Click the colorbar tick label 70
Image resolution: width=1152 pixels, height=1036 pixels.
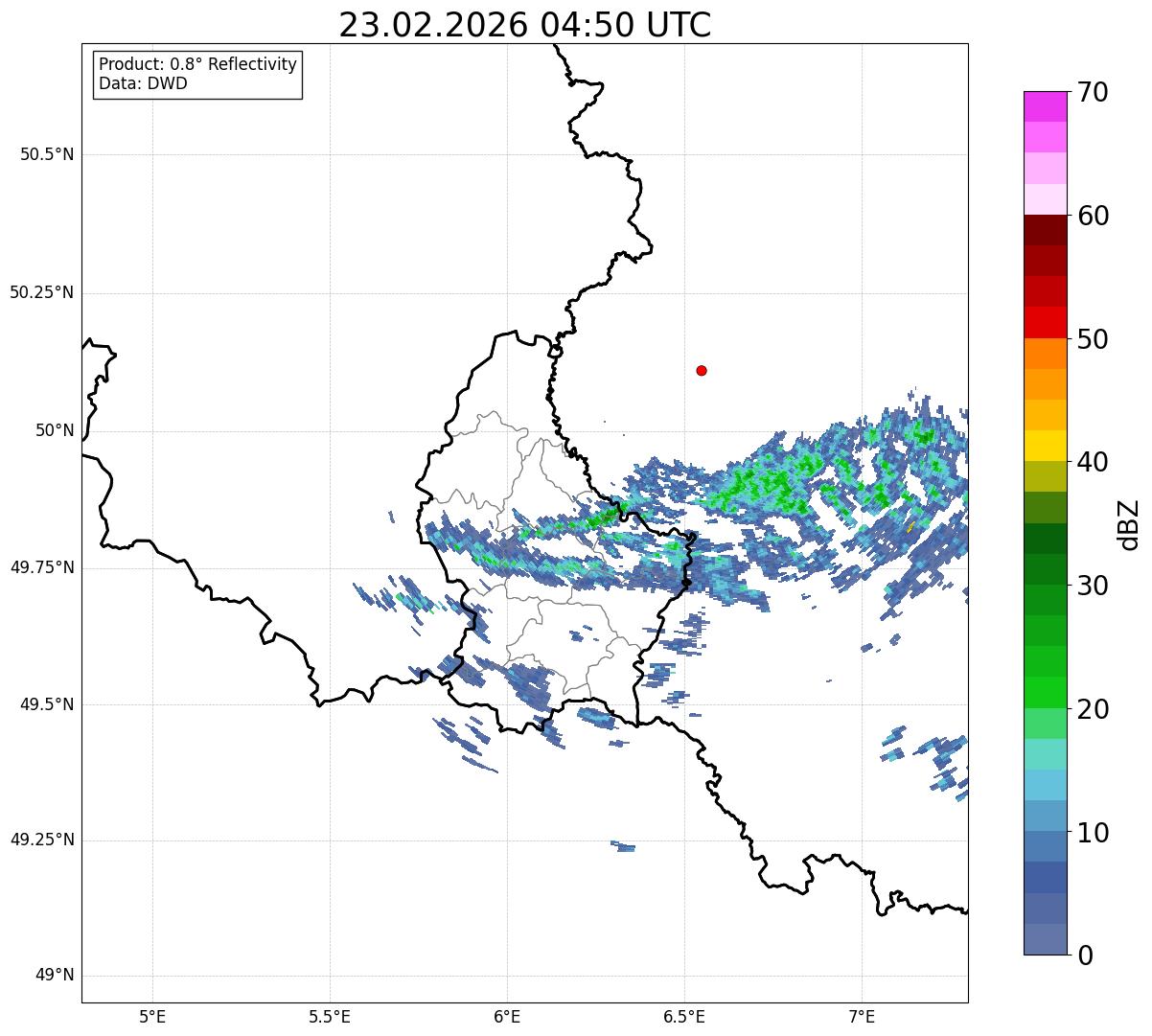tap(1093, 92)
